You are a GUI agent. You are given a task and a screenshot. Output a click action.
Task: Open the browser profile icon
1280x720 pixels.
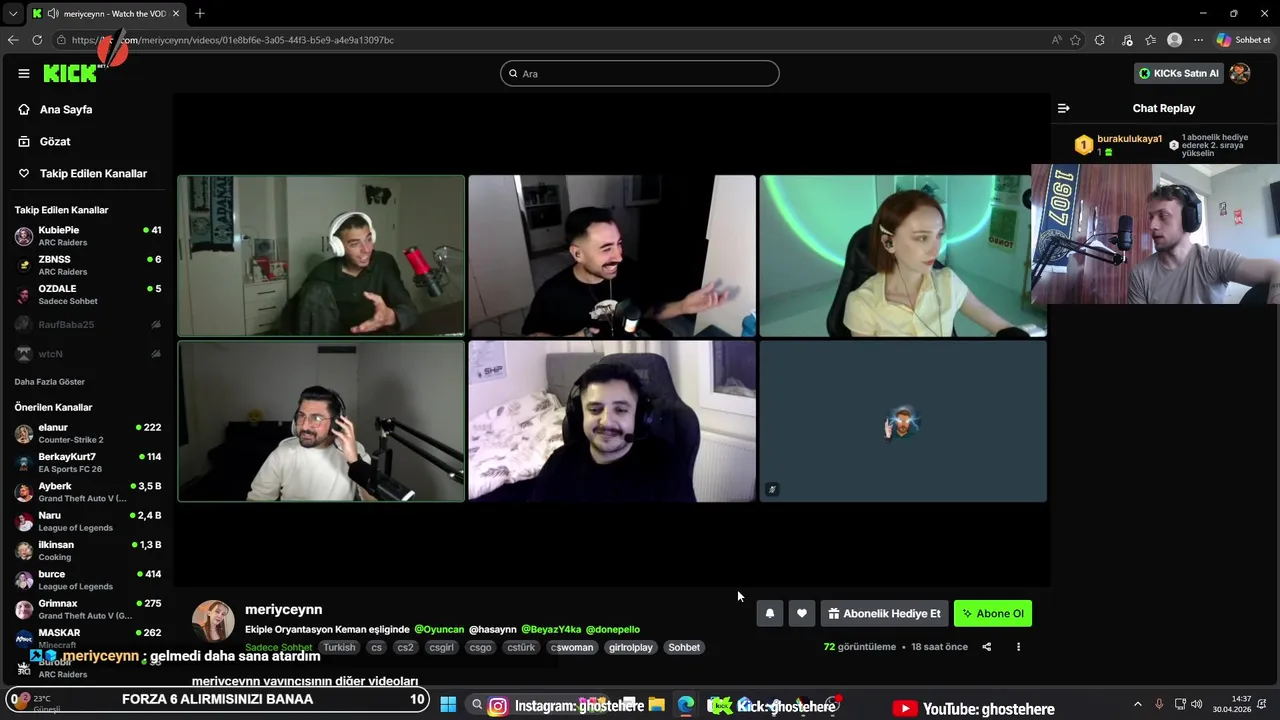[1175, 40]
